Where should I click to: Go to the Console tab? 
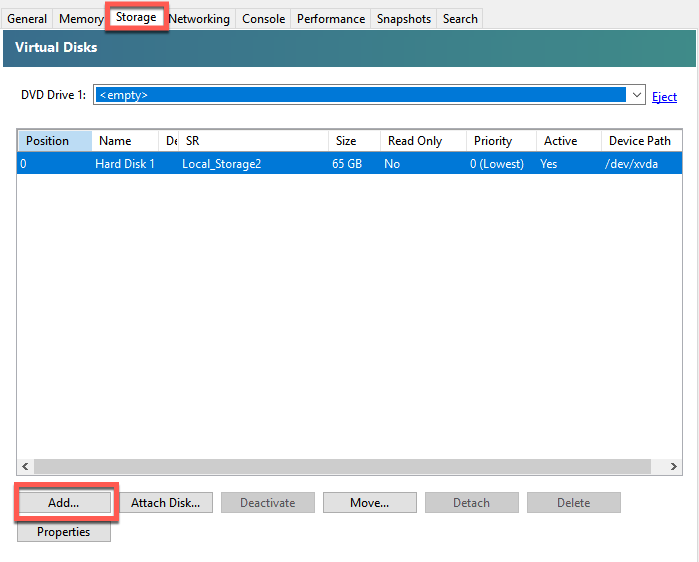pyautogui.click(x=263, y=19)
